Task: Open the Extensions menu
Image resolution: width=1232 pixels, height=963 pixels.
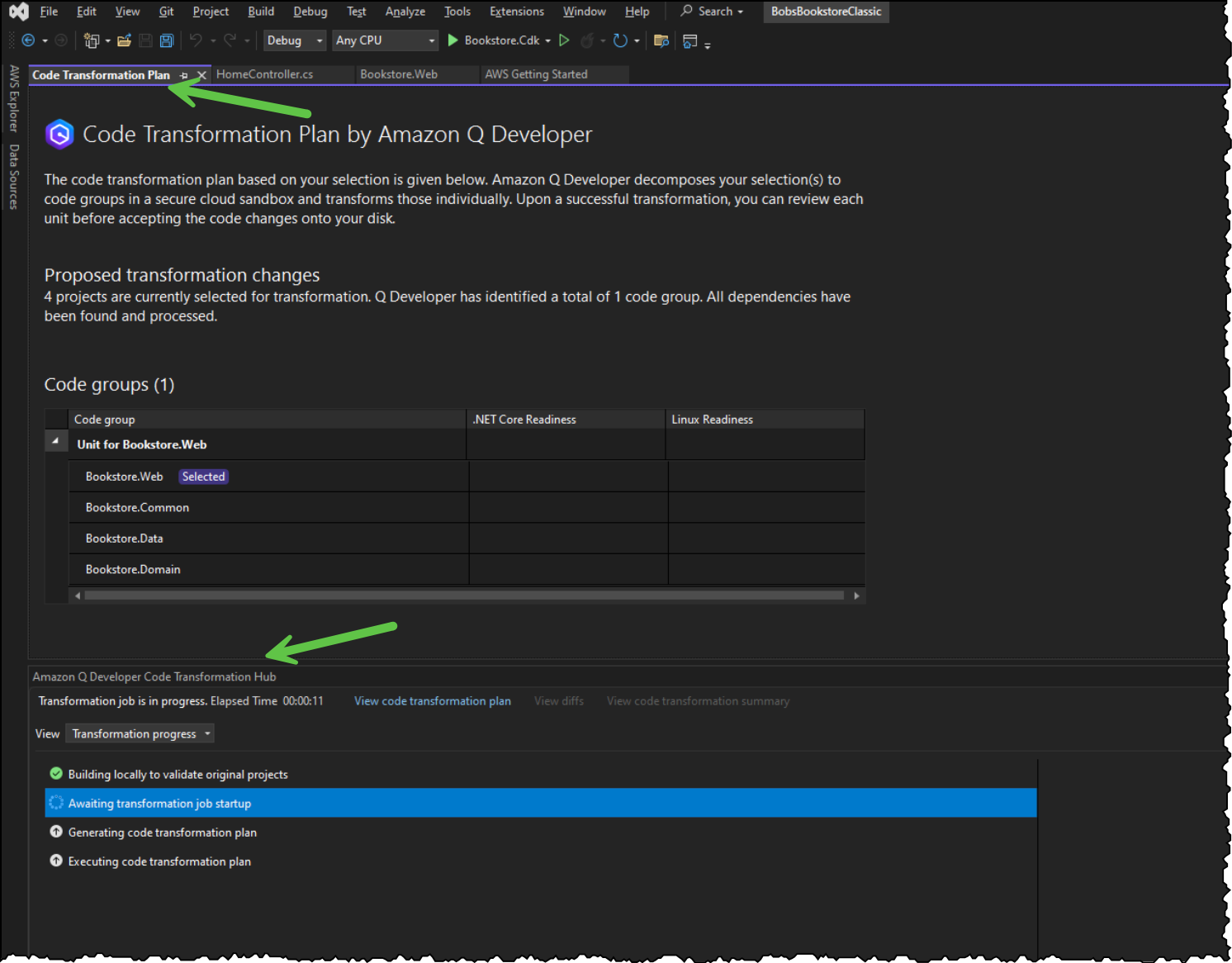Action: [x=516, y=11]
